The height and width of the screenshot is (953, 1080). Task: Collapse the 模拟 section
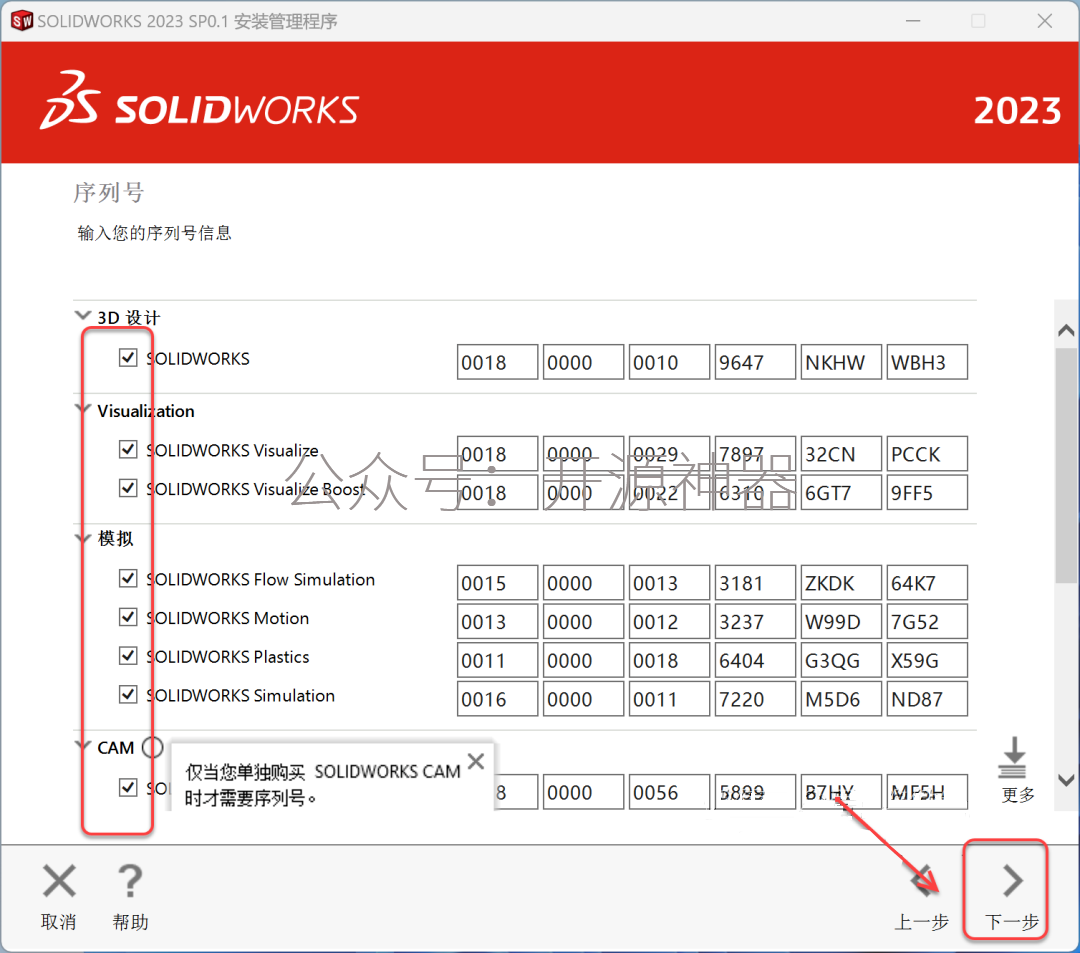(x=83, y=537)
